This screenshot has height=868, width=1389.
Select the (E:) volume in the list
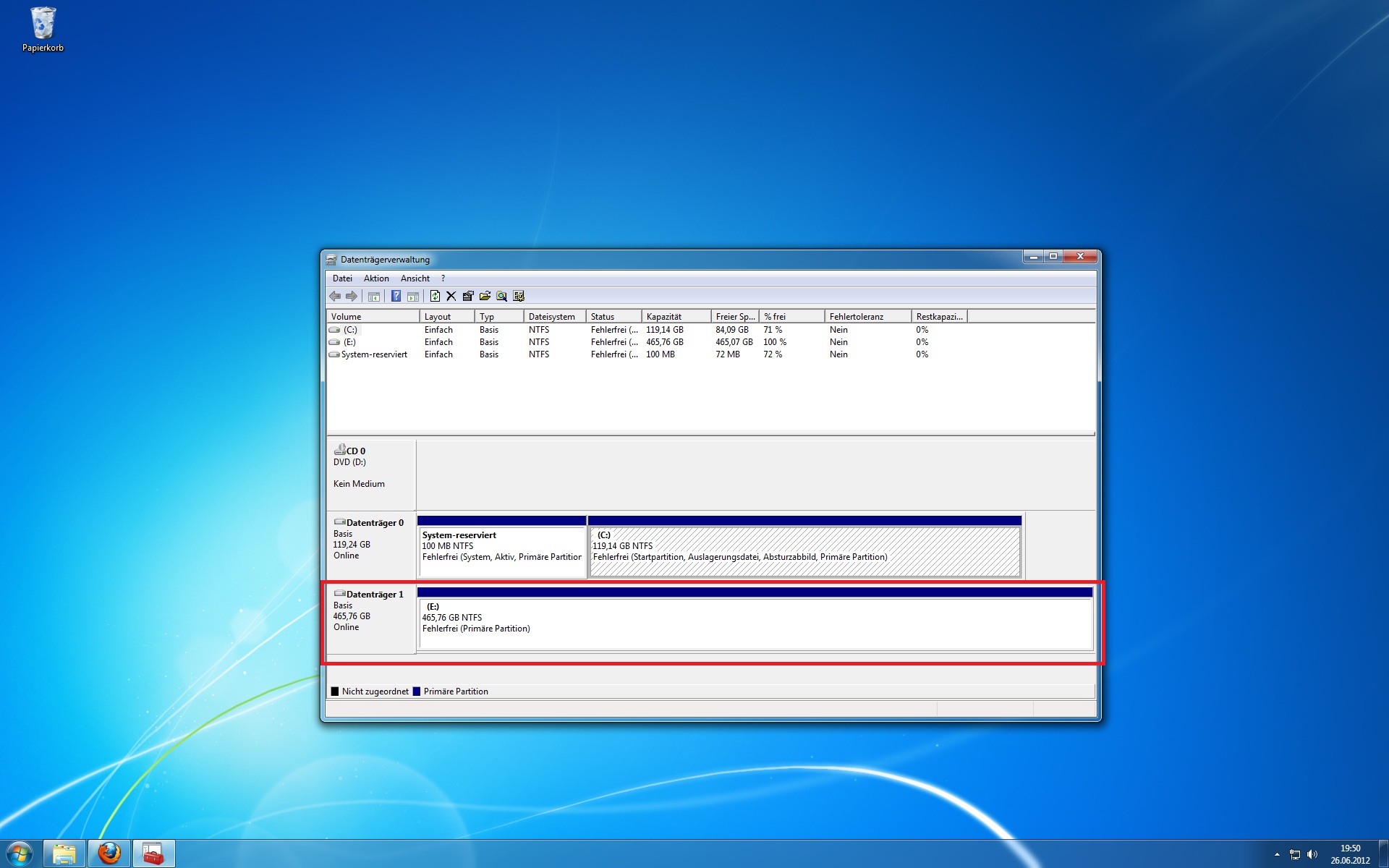349,342
